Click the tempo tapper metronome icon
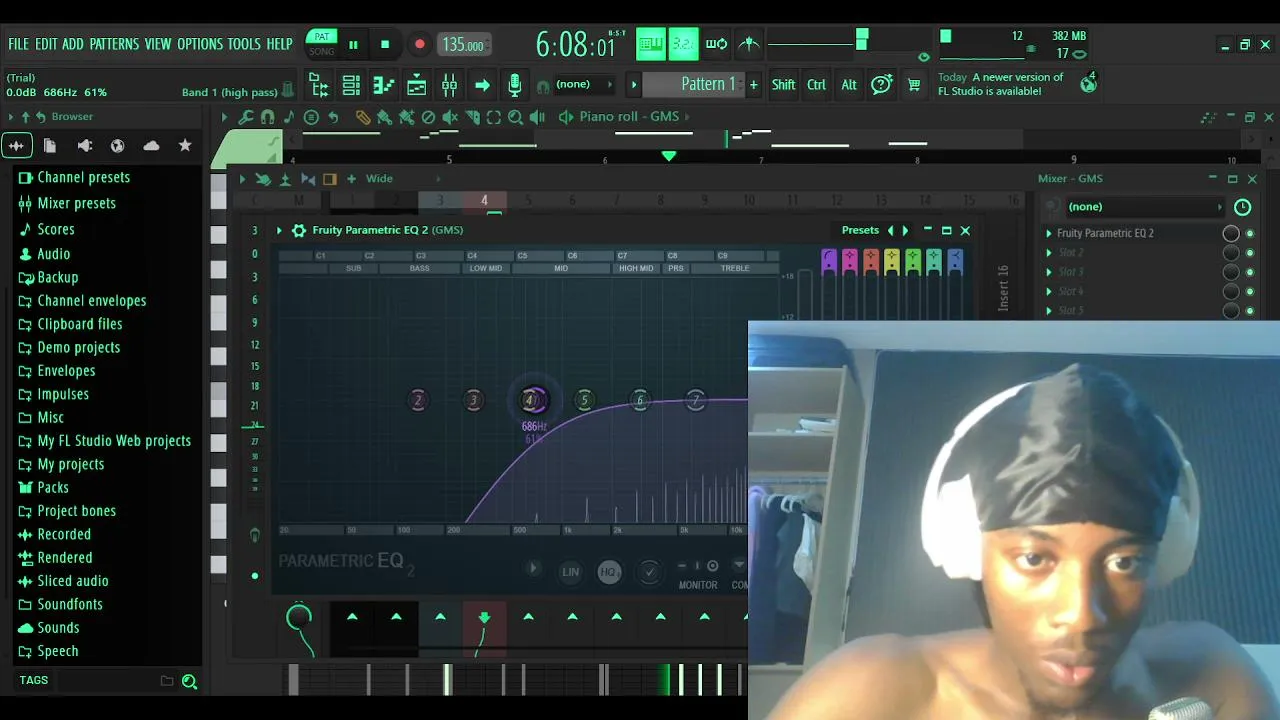This screenshot has width=1280, height=720. (x=749, y=44)
